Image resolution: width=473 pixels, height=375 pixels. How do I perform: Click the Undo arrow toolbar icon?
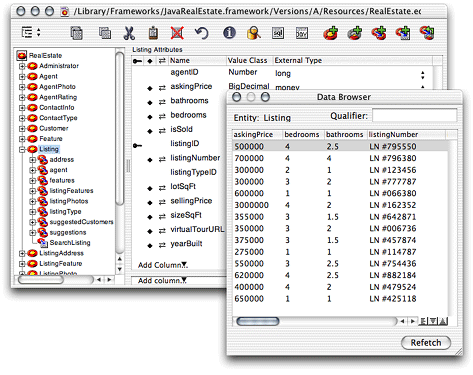pos(201,33)
